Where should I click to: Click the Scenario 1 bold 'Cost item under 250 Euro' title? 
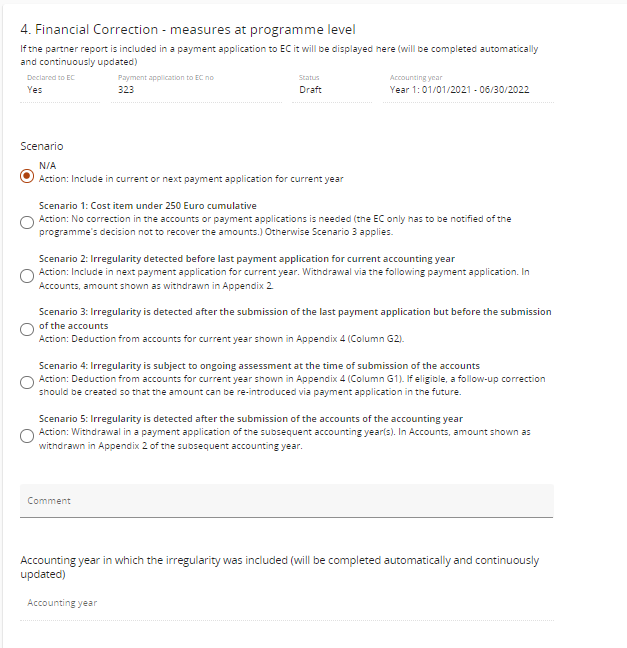[148, 206]
